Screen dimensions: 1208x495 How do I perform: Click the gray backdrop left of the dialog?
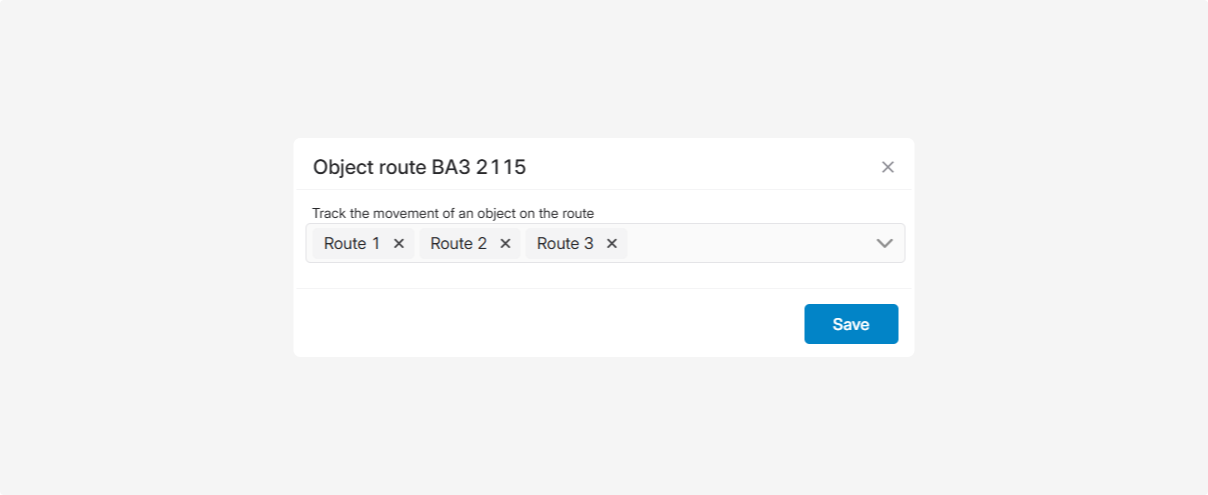pos(150,247)
